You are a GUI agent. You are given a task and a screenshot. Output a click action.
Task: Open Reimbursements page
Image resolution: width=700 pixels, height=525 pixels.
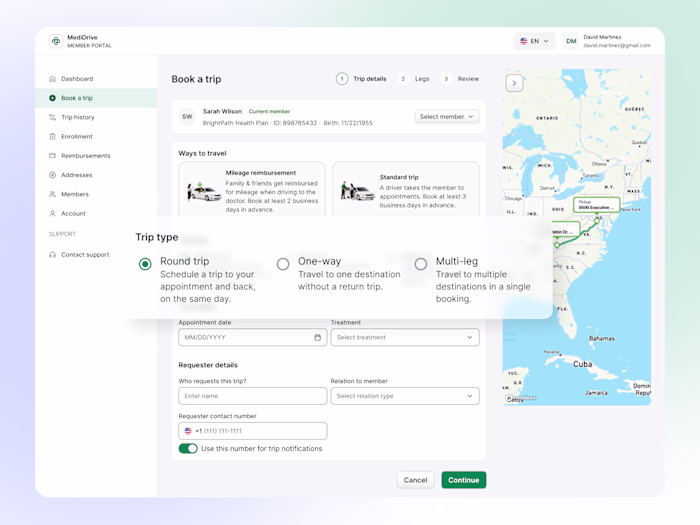96,156
